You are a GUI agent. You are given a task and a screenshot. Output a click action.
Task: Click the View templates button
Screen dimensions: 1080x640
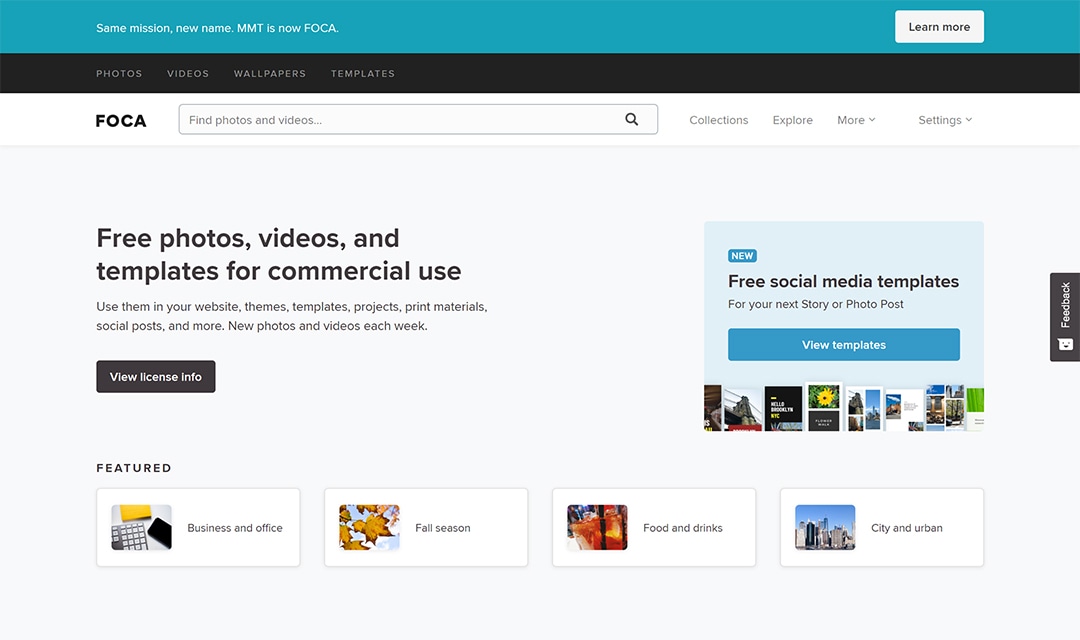pos(844,344)
